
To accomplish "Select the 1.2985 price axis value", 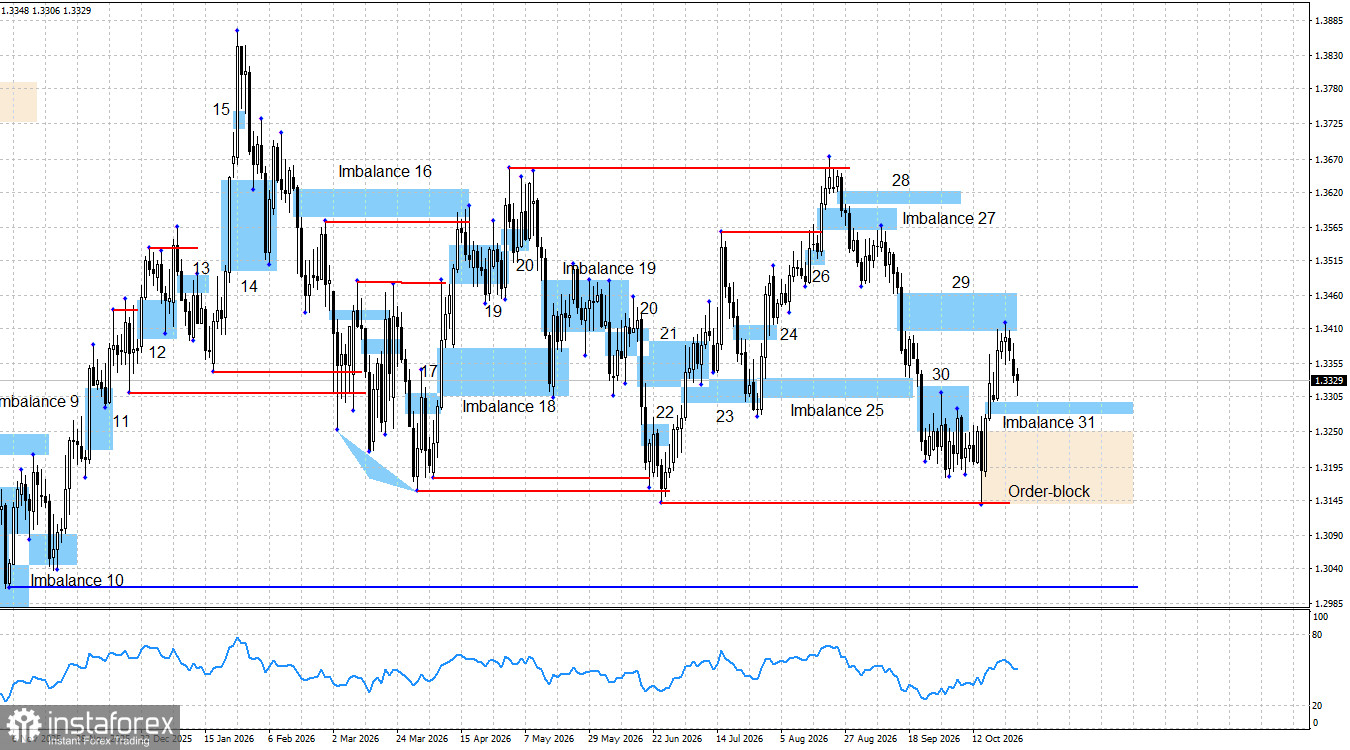I will (x=1328, y=604).
